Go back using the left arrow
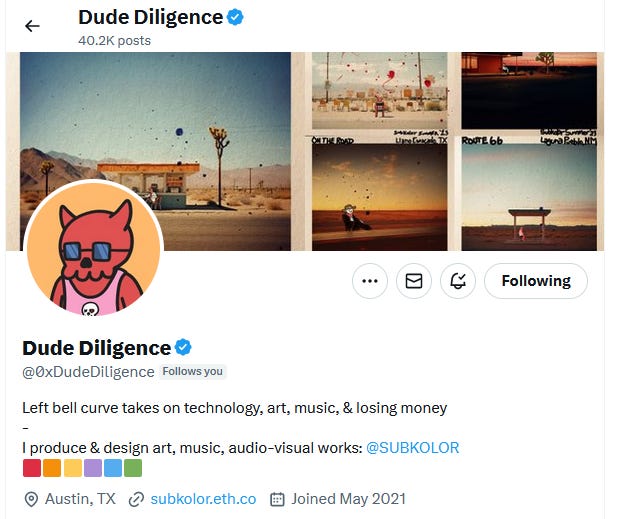The image size is (619, 519). pos(32,26)
